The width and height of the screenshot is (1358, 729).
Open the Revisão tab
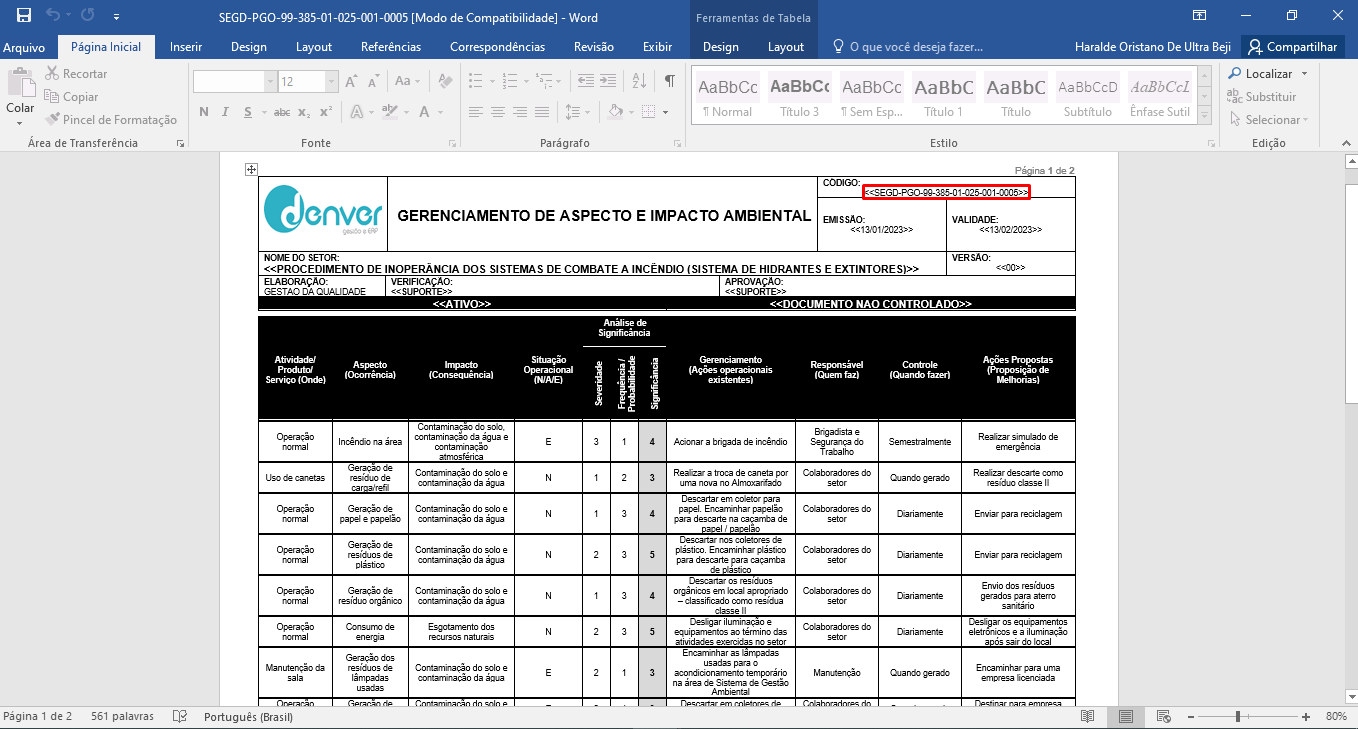594,47
